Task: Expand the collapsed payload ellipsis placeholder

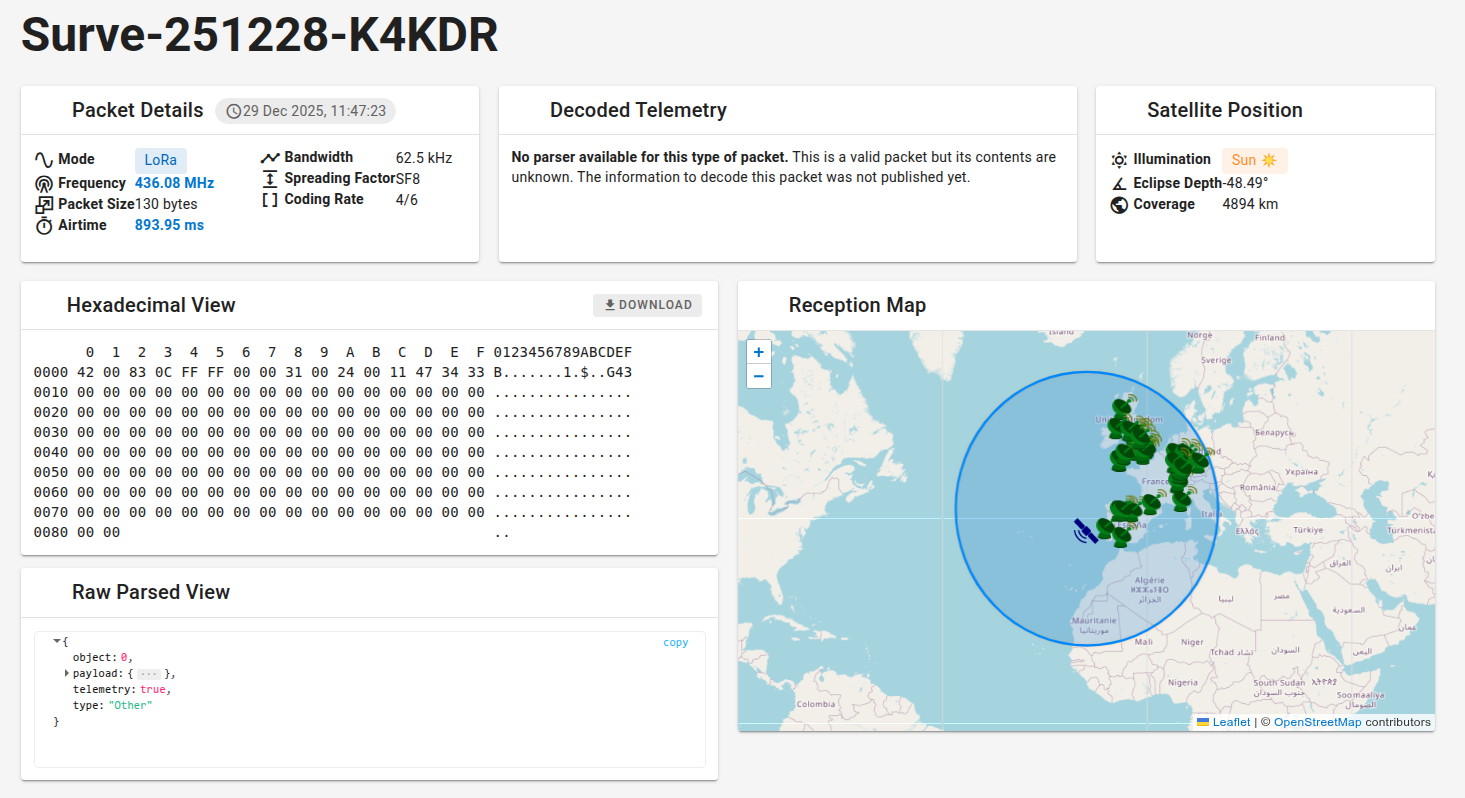Action: pyautogui.click(x=149, y=674)
